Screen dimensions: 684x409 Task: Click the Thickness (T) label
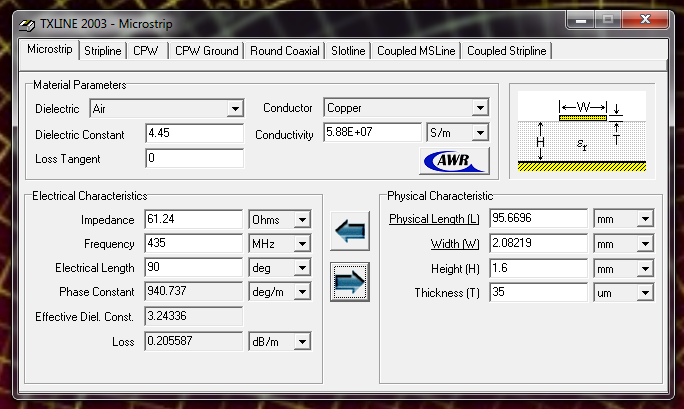click(447, 293)
